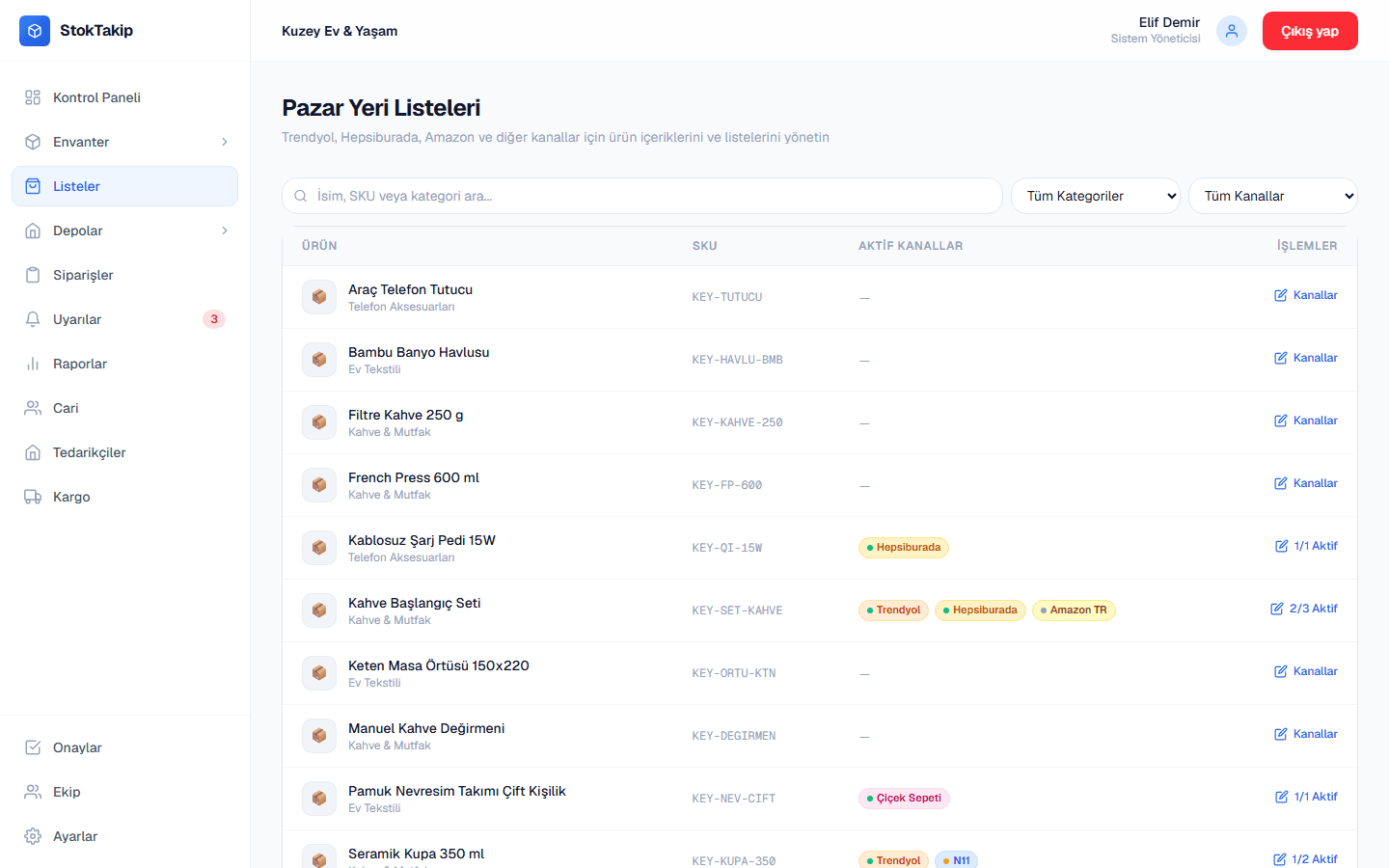Screen dimensions: 1389x868
Task: Open the Tüm Kanallar dropdown
Action: (1273, 196)
